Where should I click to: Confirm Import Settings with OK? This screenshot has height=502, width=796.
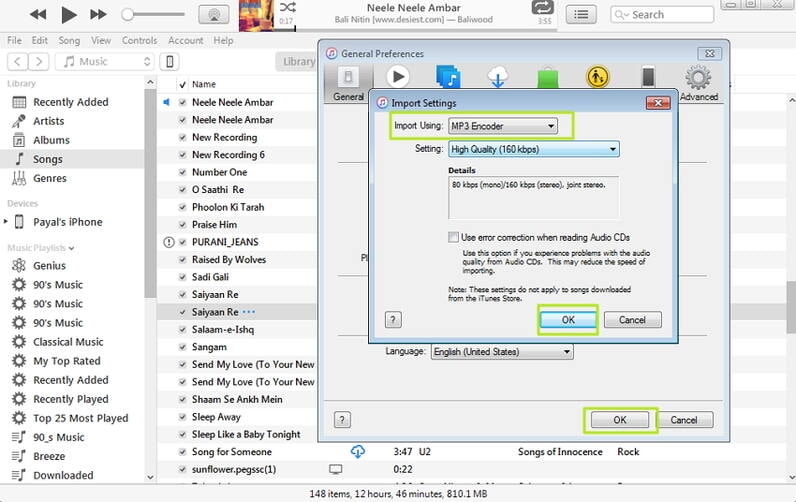[x=568, y=320]
